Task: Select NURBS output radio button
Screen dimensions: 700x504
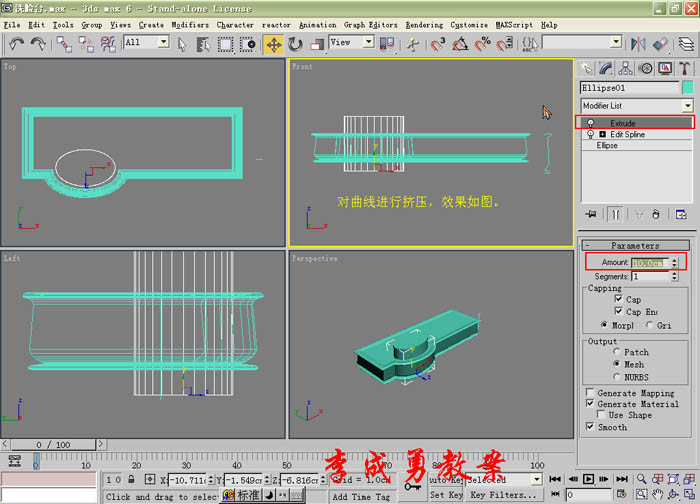Action: tap(617, 376)
